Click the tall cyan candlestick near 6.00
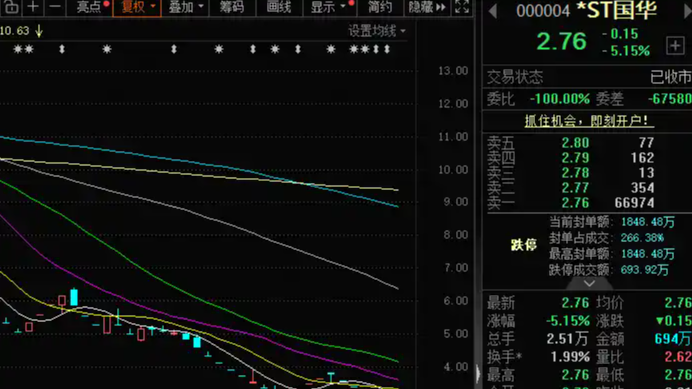 (74, 297)
